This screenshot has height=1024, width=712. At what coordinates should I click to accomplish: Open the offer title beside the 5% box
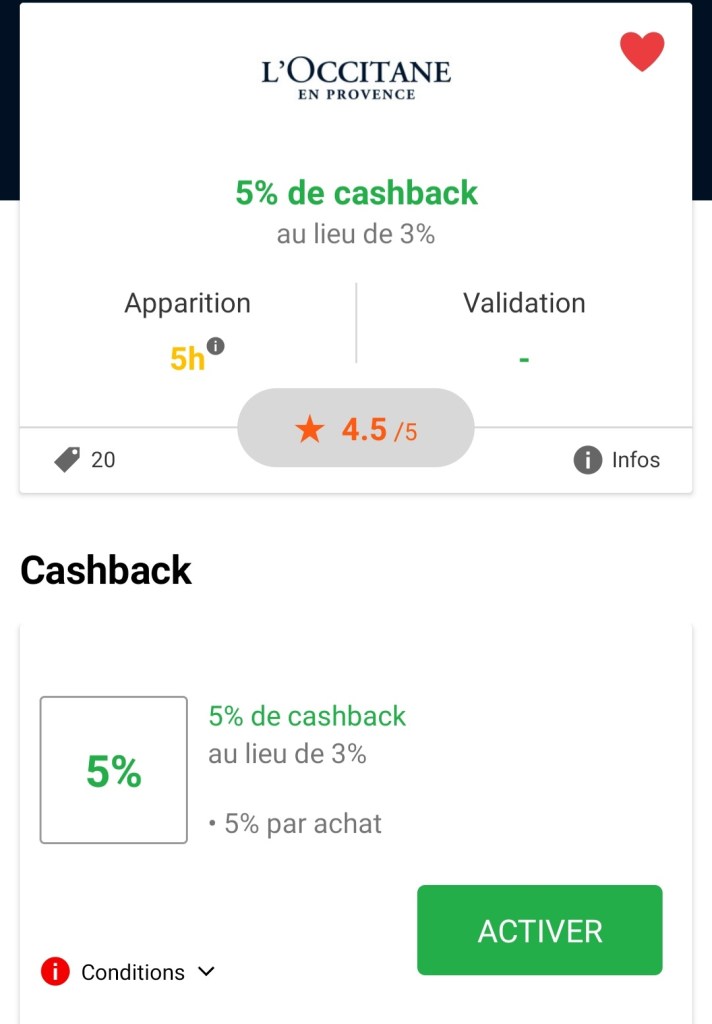click(307, 716)
